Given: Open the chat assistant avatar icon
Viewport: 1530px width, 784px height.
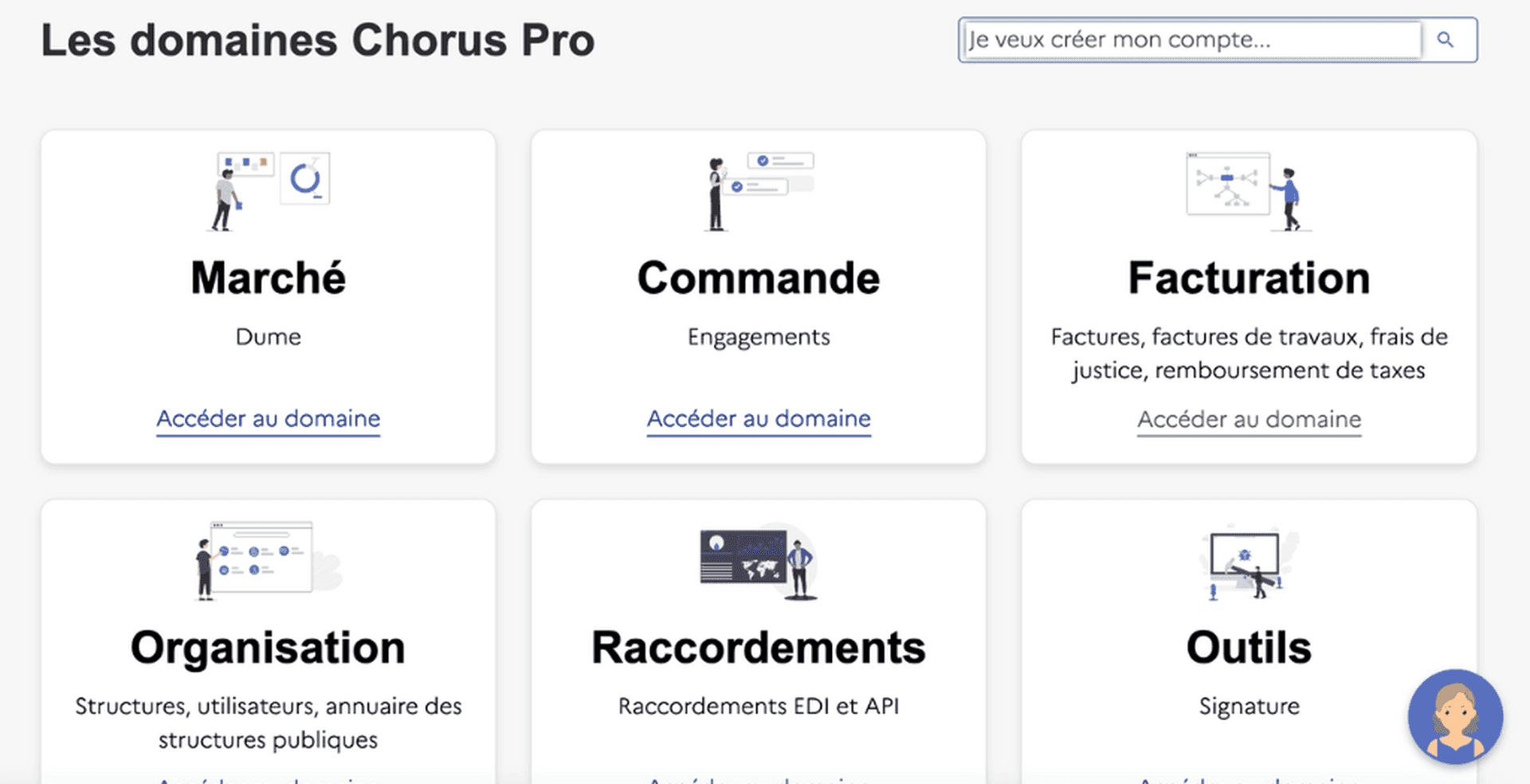Looking at the screenshot, I should point(1456,716).
